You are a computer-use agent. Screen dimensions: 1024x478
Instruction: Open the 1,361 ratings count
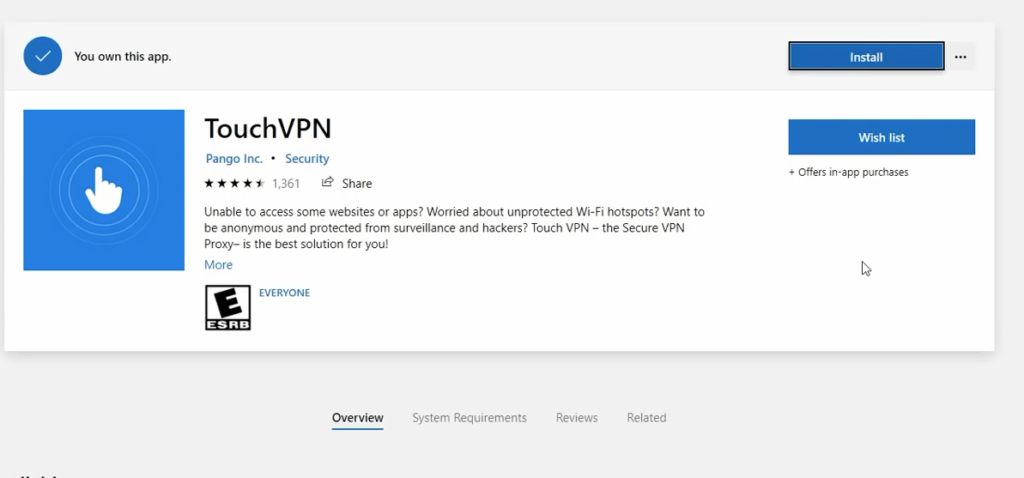pos(286,183)
